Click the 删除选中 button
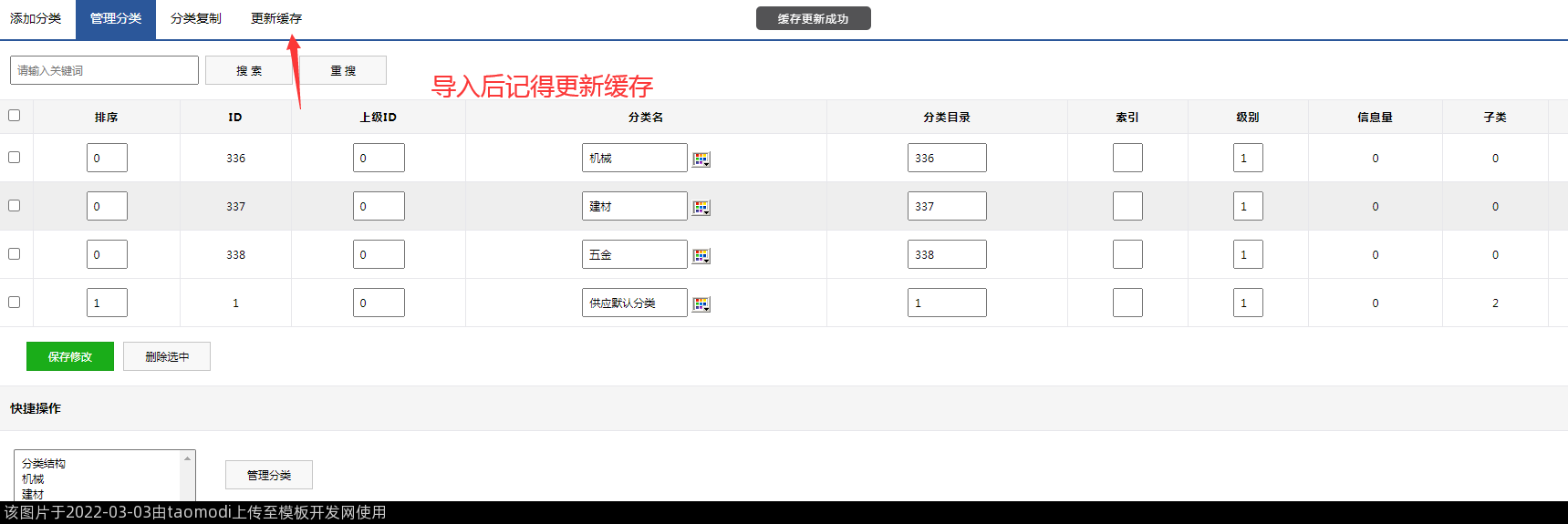1568x524 pixels. tap(167, 357)
